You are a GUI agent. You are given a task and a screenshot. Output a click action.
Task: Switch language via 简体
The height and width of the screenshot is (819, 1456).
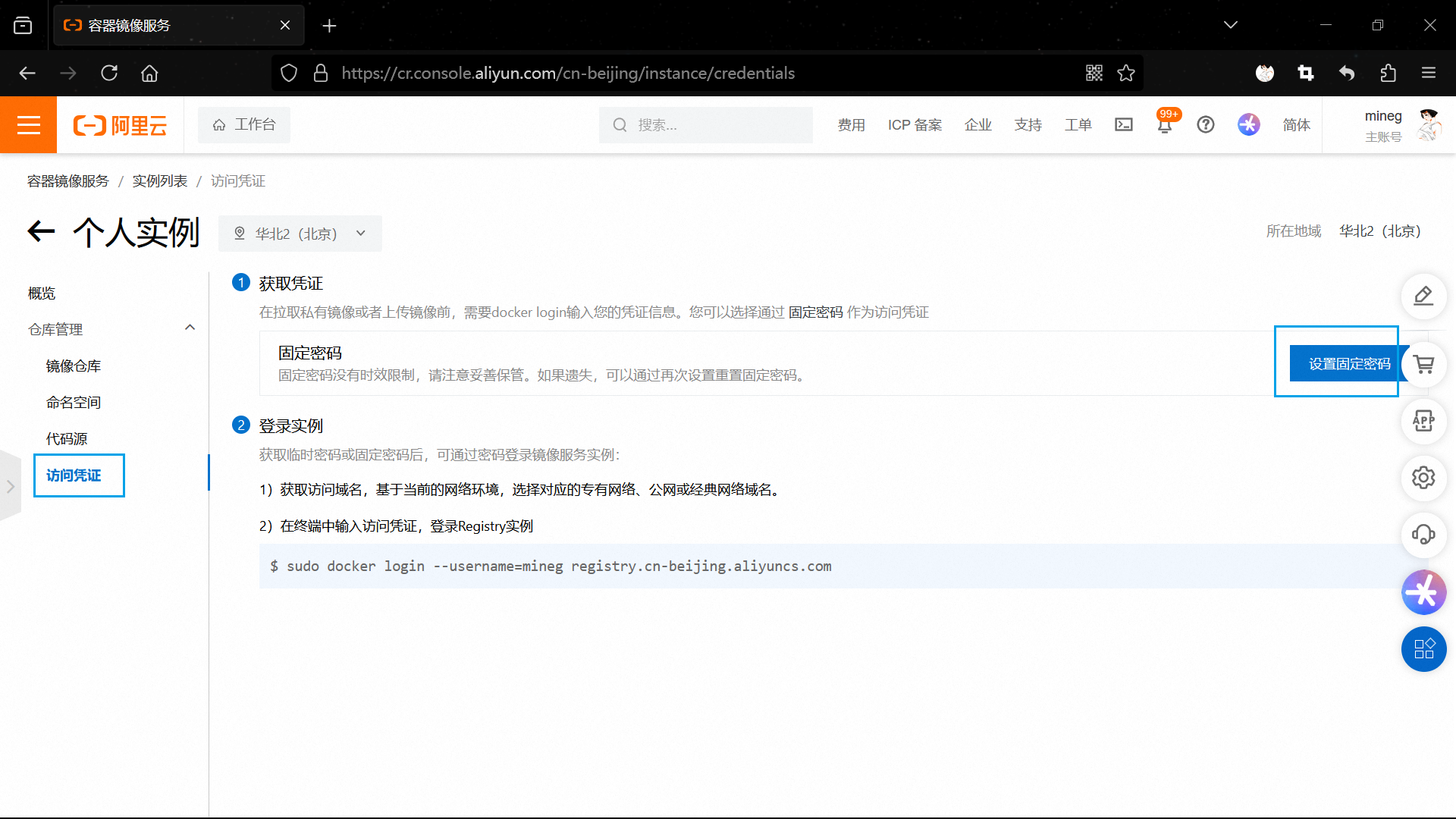point(1296,124)
